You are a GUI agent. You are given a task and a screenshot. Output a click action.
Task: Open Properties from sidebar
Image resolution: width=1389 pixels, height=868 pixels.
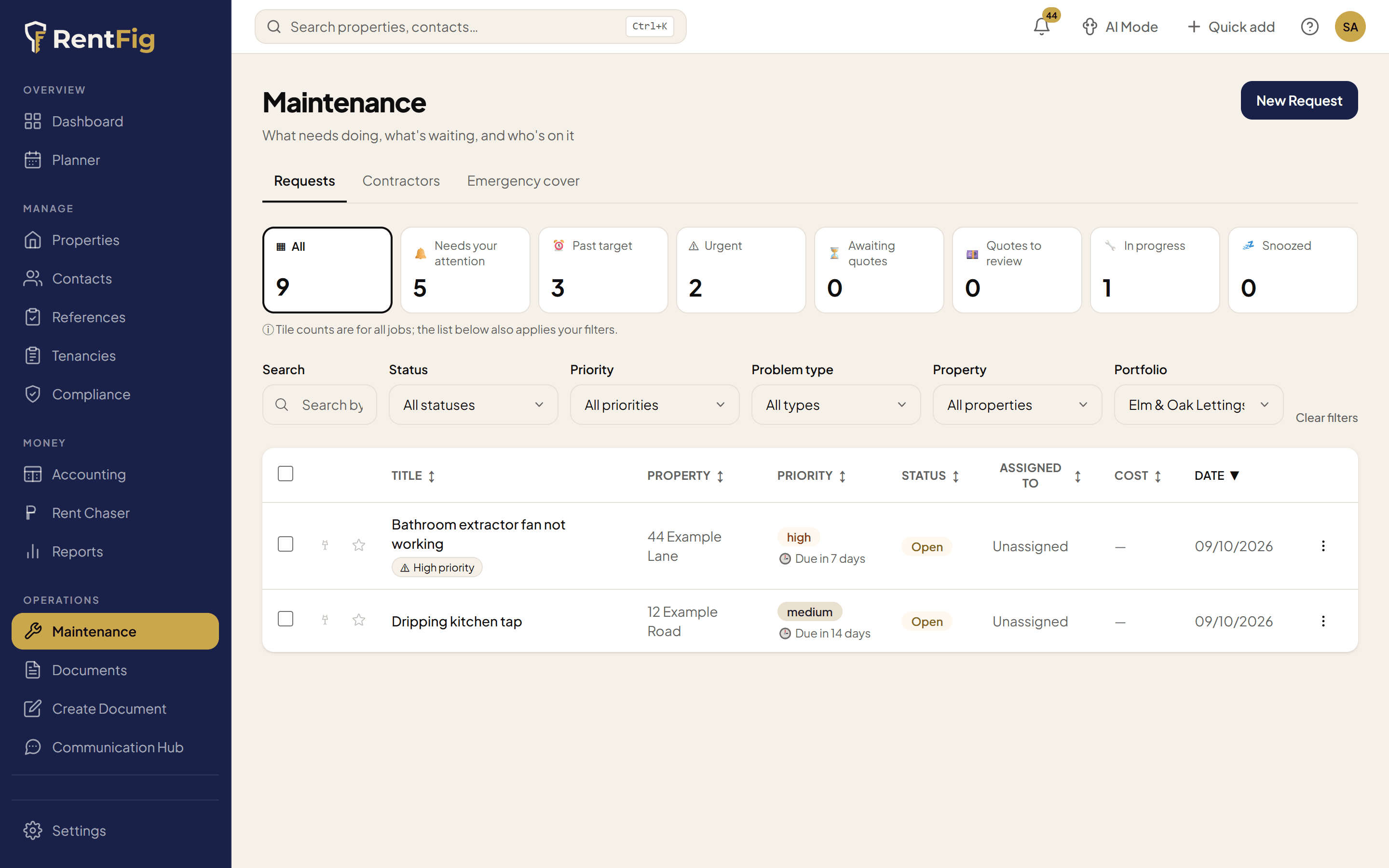[x=115, y=240]
